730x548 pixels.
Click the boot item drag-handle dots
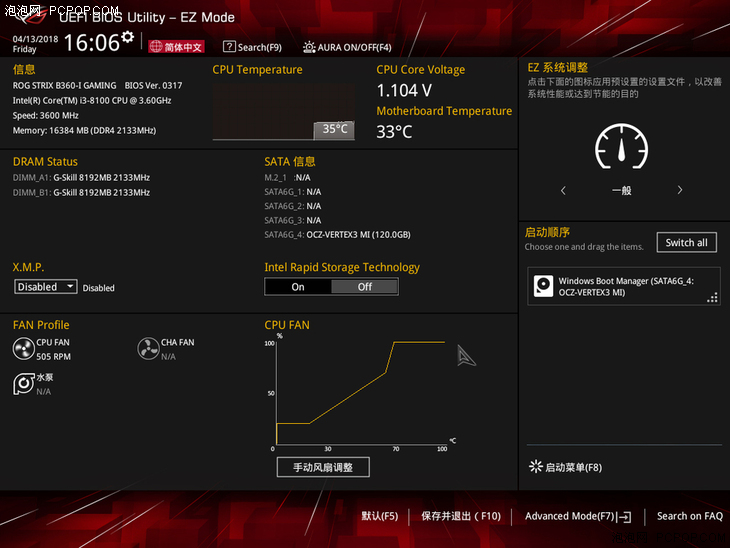tap(712, 298)
